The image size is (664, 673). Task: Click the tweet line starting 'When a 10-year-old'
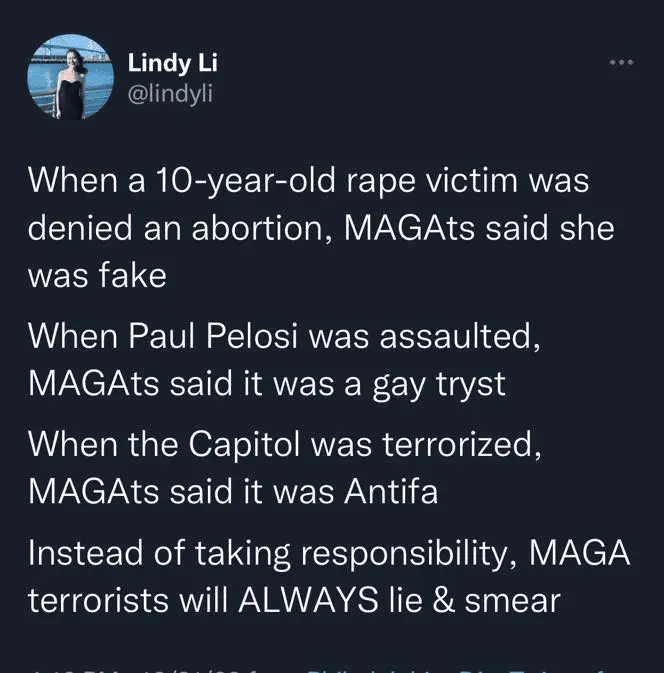pyautogui.click(x=308, y=180)
